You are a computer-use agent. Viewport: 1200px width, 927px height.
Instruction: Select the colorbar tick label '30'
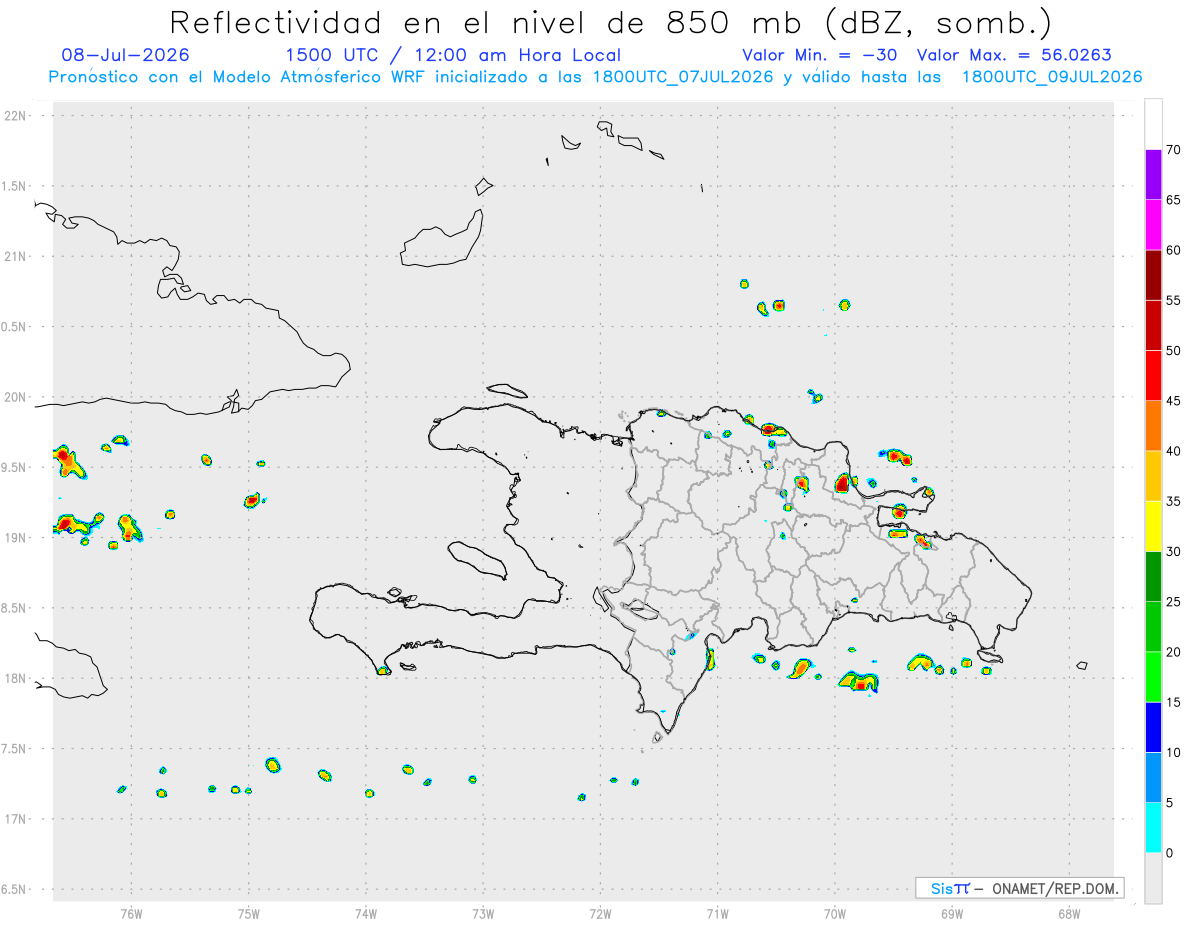1174,552
